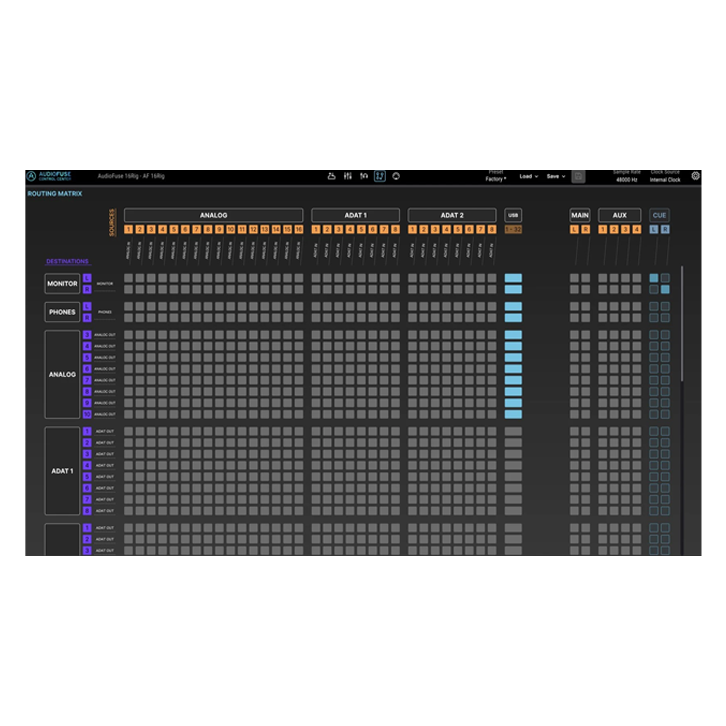Open the circular monitoring view icon
Screen dimensions: 726x726
pos(396,176)
